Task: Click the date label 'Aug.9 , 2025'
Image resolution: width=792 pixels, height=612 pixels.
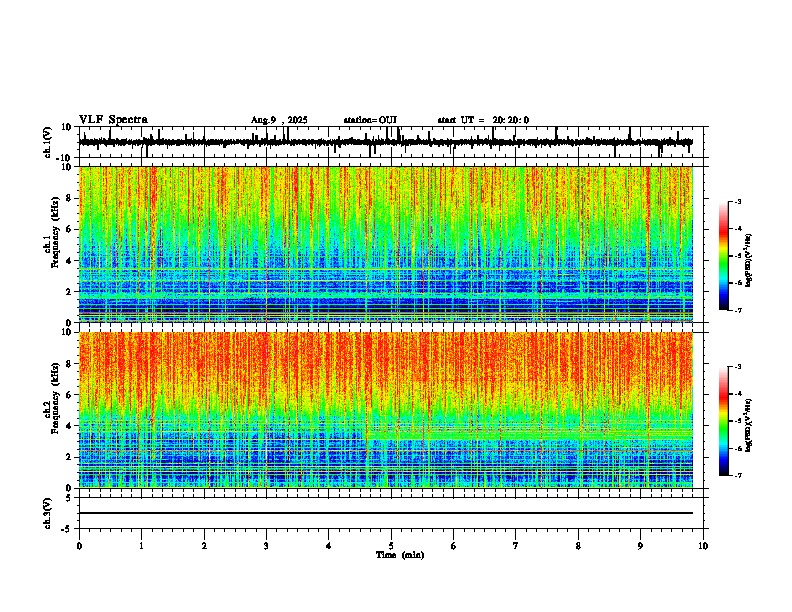Action: (279, 120)
